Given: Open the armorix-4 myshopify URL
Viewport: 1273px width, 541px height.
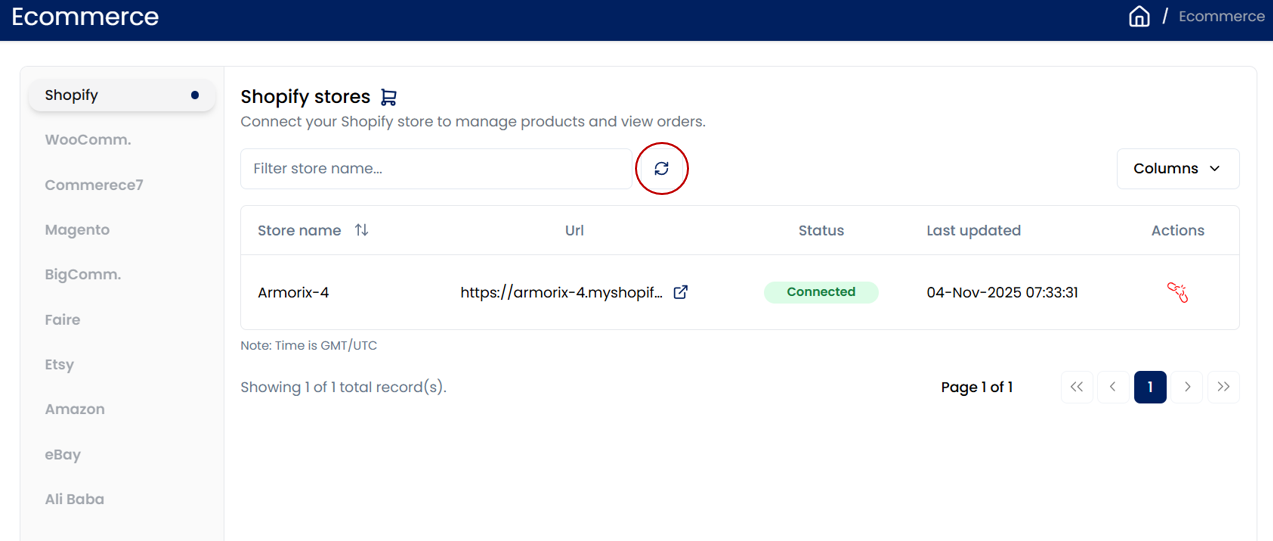Looking at the screenshot, I should click(x=561, y=293).
